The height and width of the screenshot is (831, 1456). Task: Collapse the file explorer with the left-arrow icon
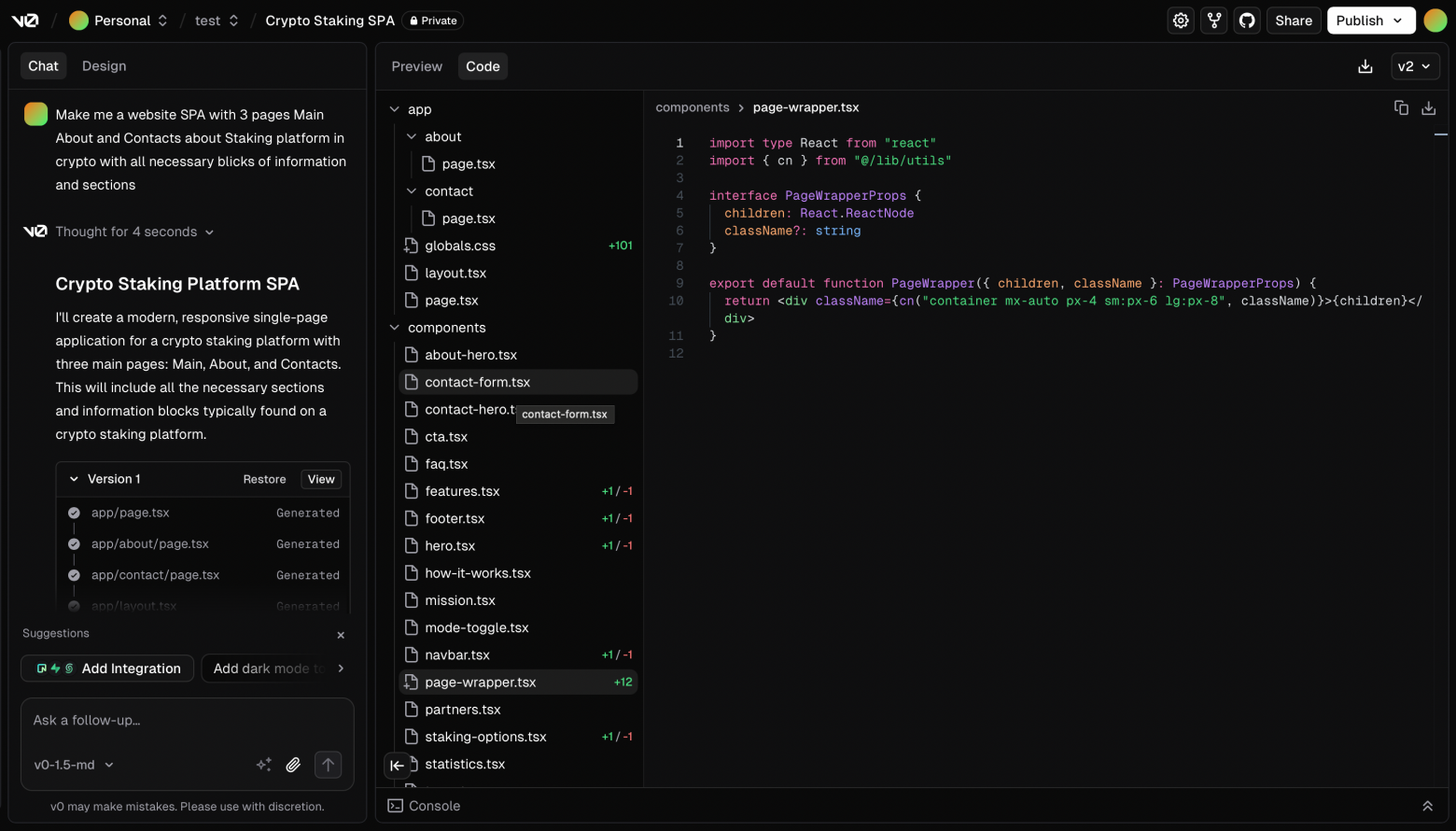397,765
